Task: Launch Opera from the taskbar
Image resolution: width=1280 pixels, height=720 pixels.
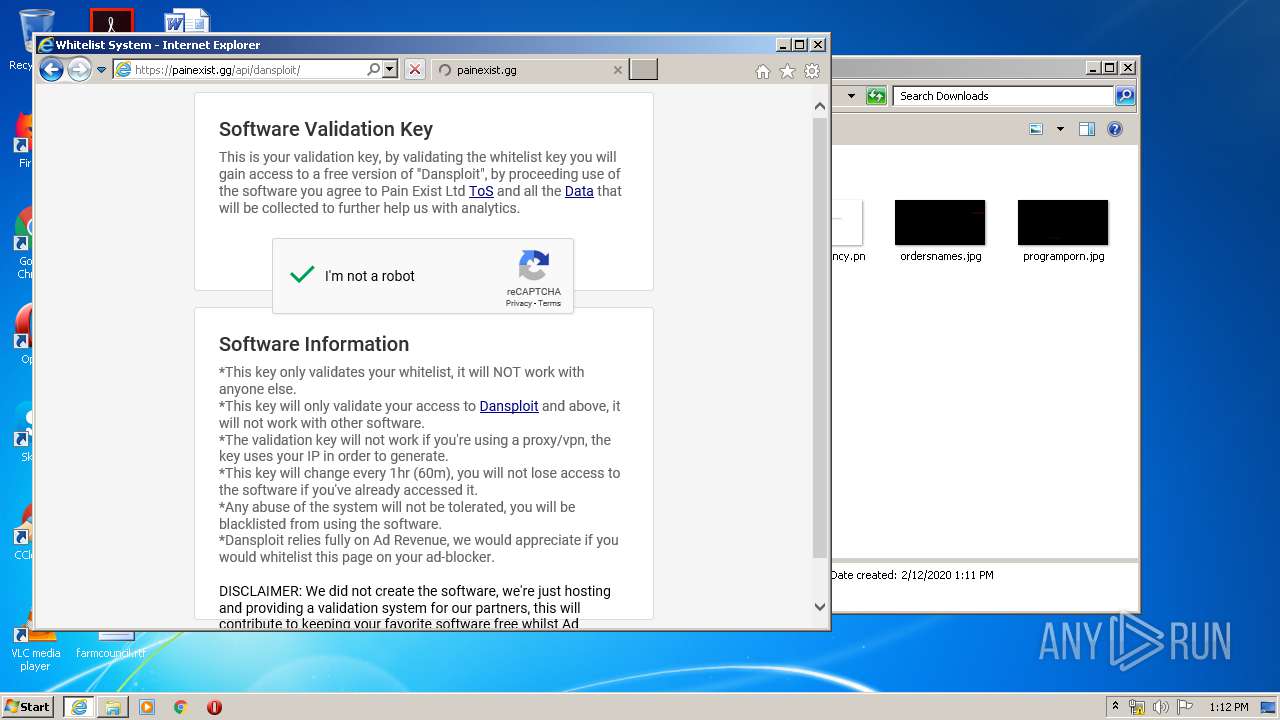Action: (214, 707)
